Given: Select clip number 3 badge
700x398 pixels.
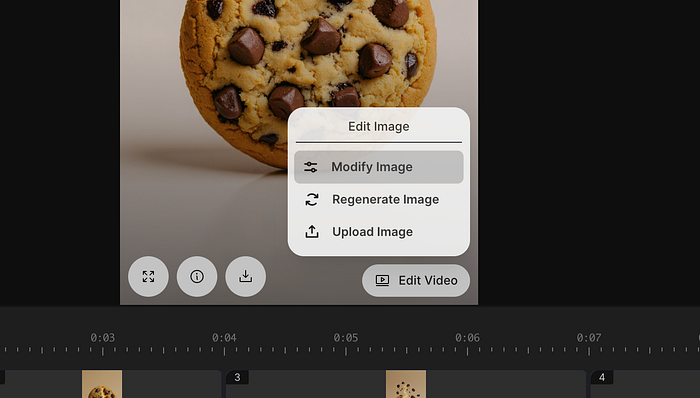Looking at the screenshot, I should [238, 377].
